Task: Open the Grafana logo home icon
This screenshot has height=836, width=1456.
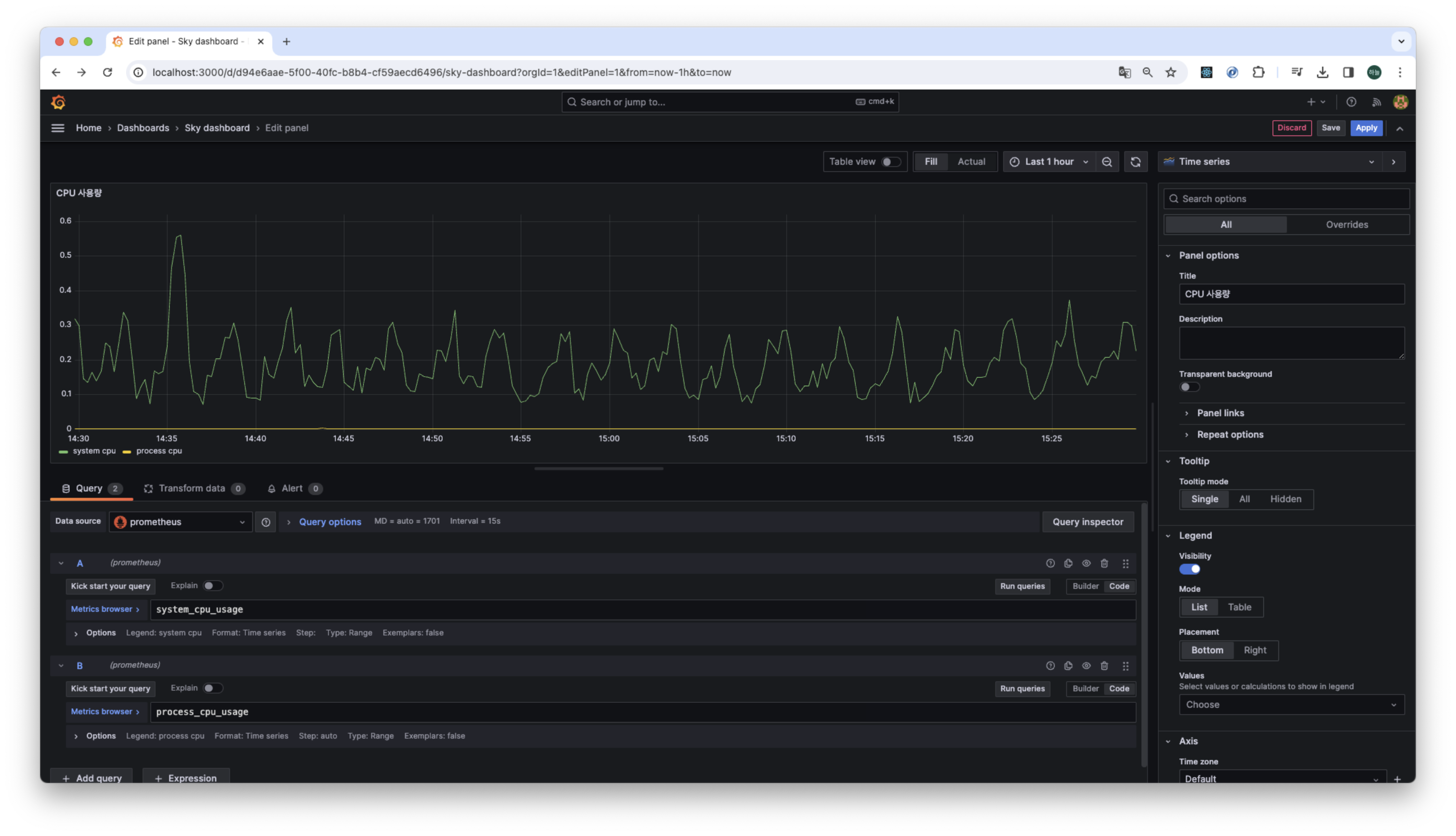Action: pos(58,102)
